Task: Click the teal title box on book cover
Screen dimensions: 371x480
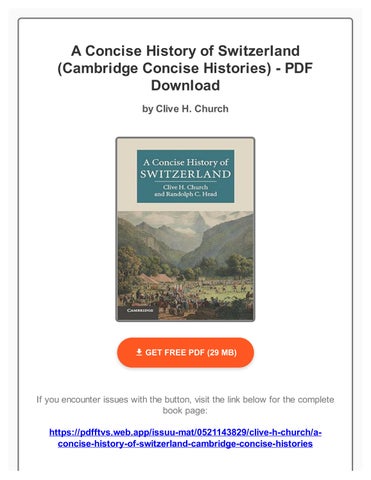Action: coord(185,176)
